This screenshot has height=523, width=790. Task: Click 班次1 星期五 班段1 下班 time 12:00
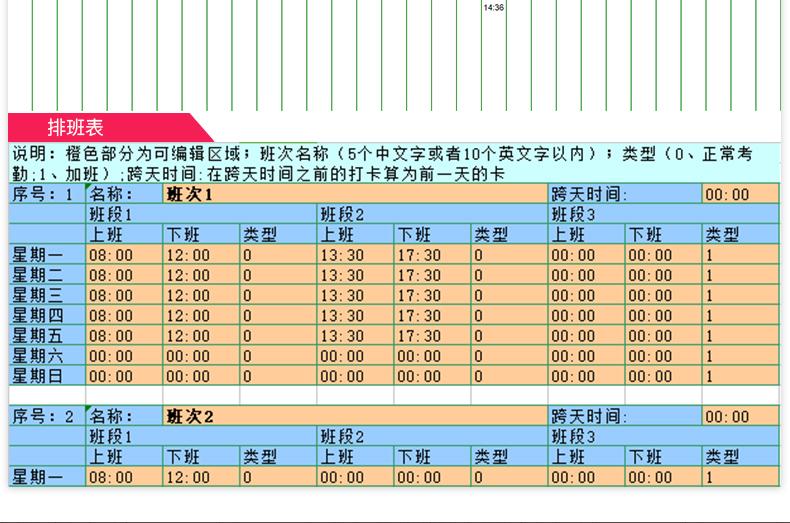point(200,336)
